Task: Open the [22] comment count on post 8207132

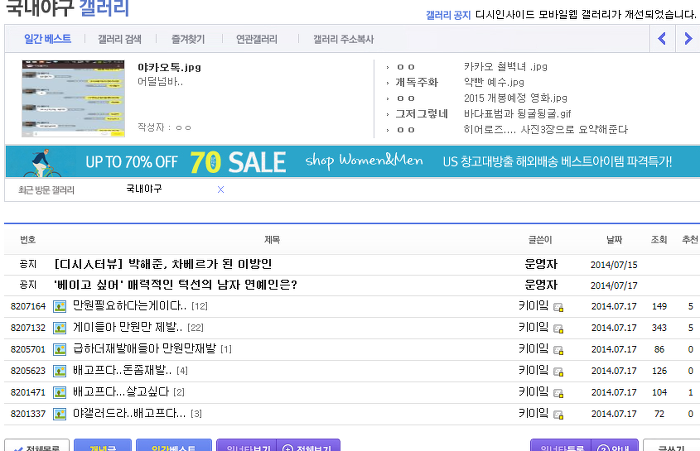Action: [196, 328]
